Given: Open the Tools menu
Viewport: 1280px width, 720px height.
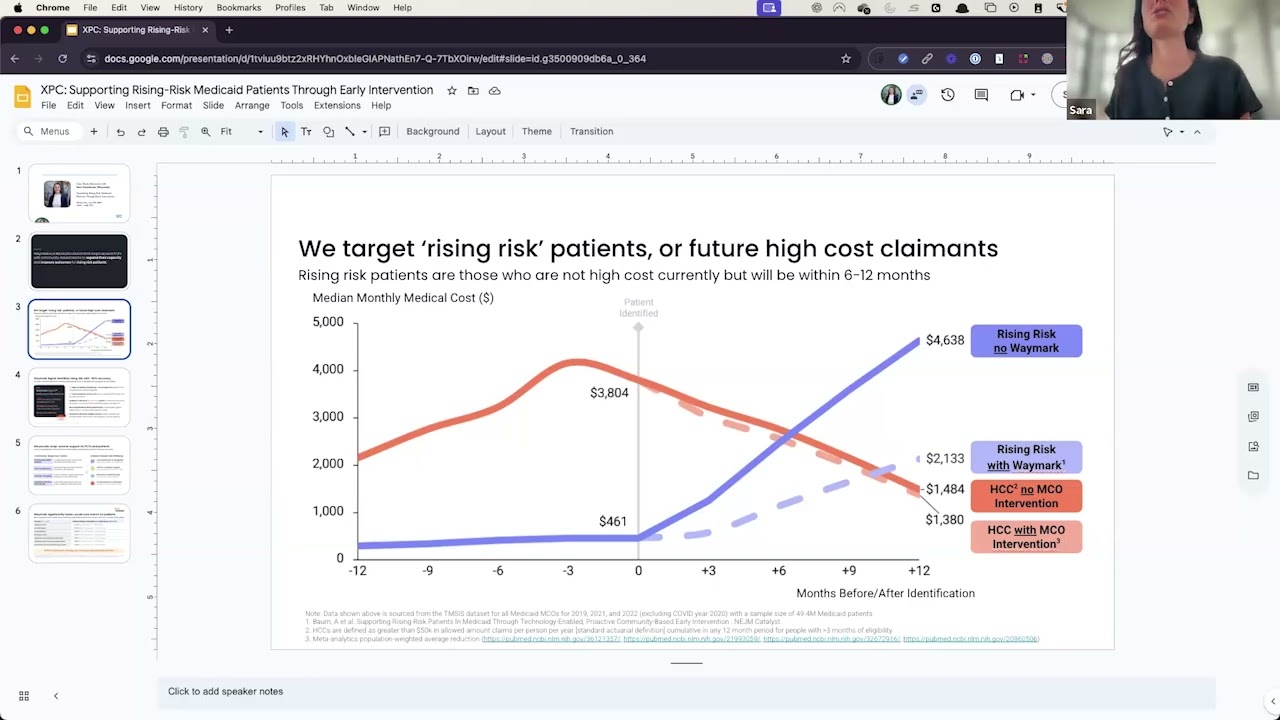Looking at the screenshot, I should [292, 105].
